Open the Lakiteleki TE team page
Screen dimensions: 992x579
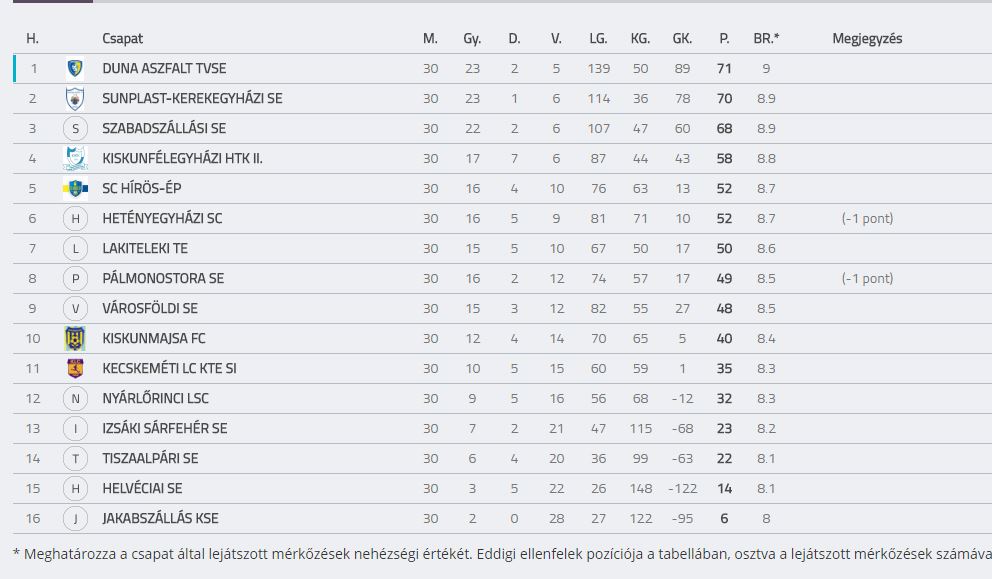145,249
